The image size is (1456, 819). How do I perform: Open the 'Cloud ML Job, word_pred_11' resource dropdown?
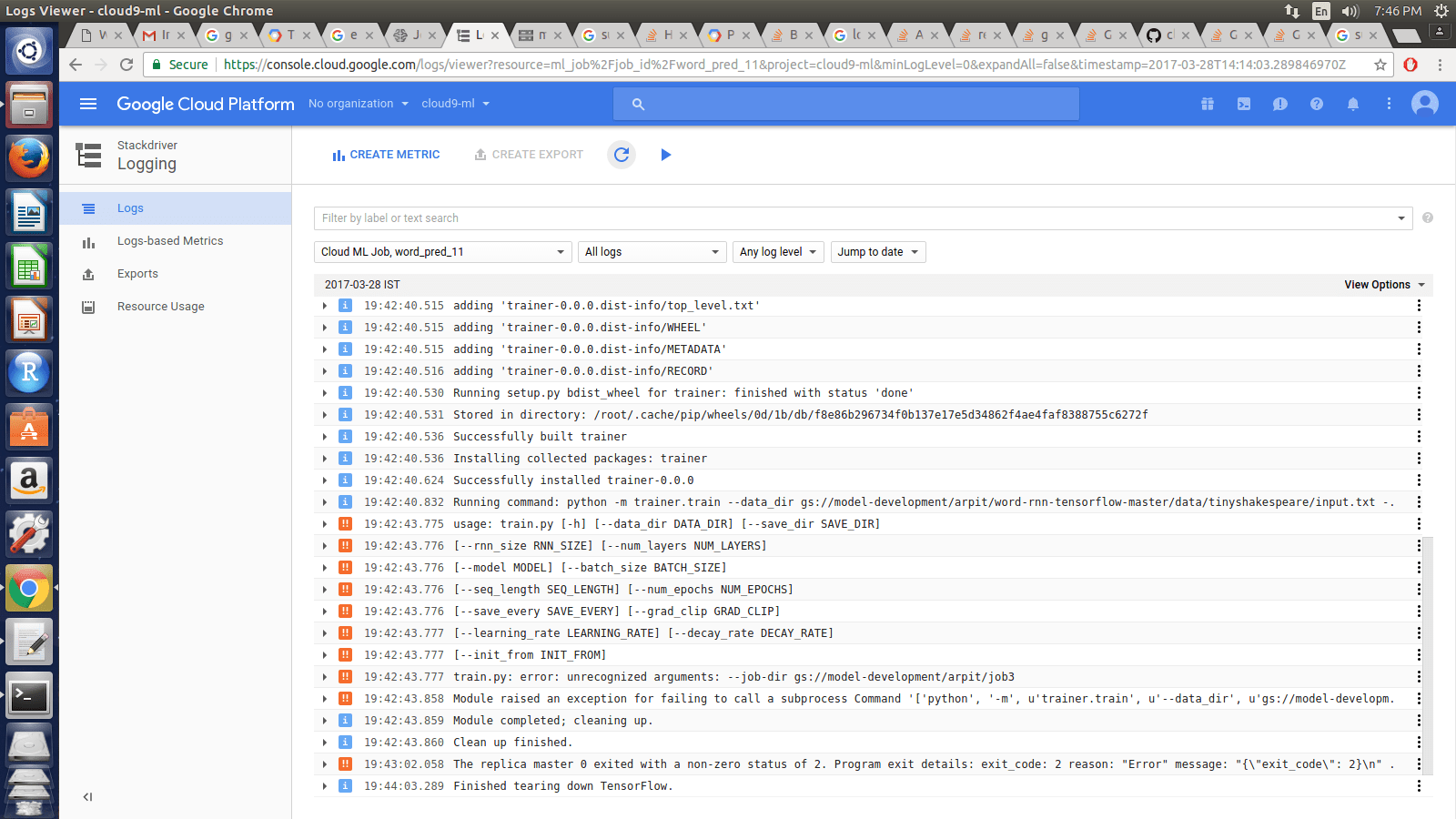coord(443,252)
